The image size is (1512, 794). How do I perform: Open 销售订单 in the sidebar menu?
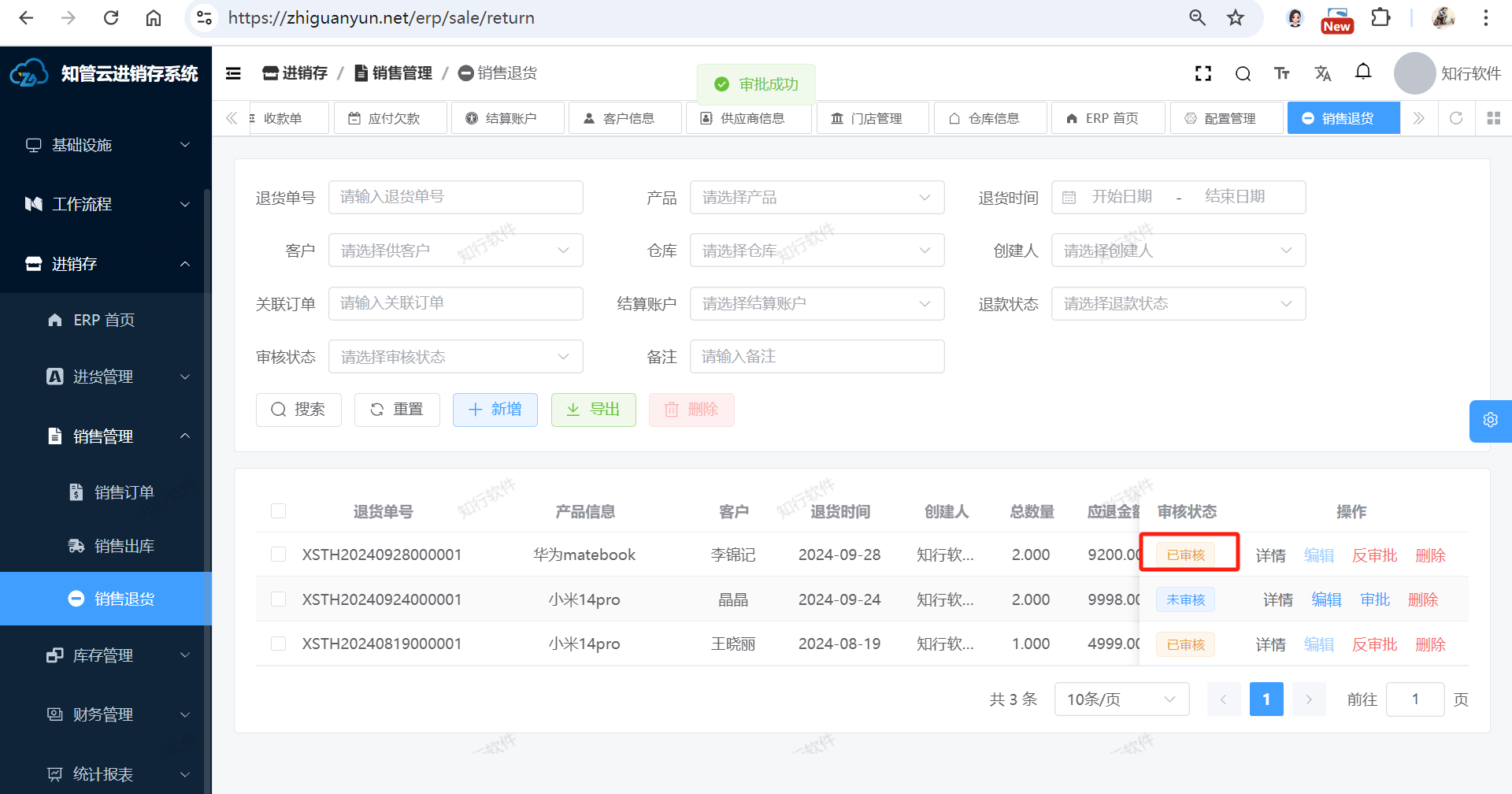click(124, 492)
